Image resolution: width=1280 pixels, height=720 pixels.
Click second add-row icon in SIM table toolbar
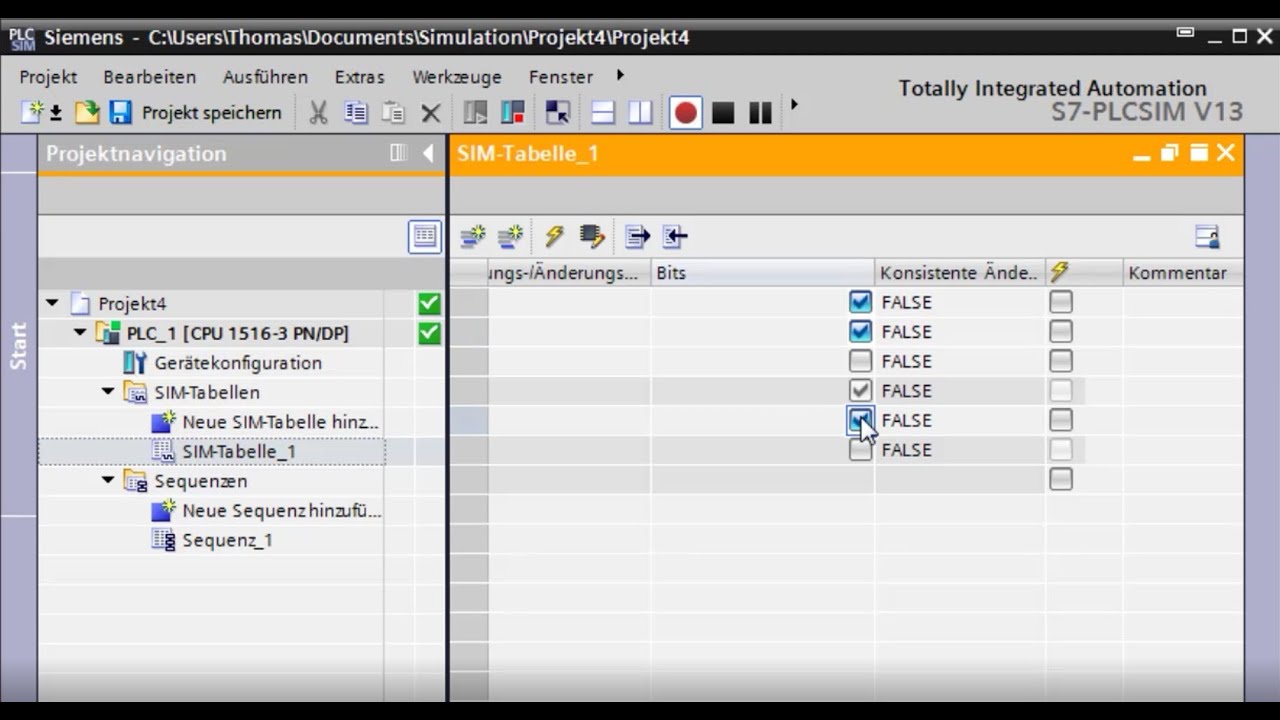[x=510, y=236]
